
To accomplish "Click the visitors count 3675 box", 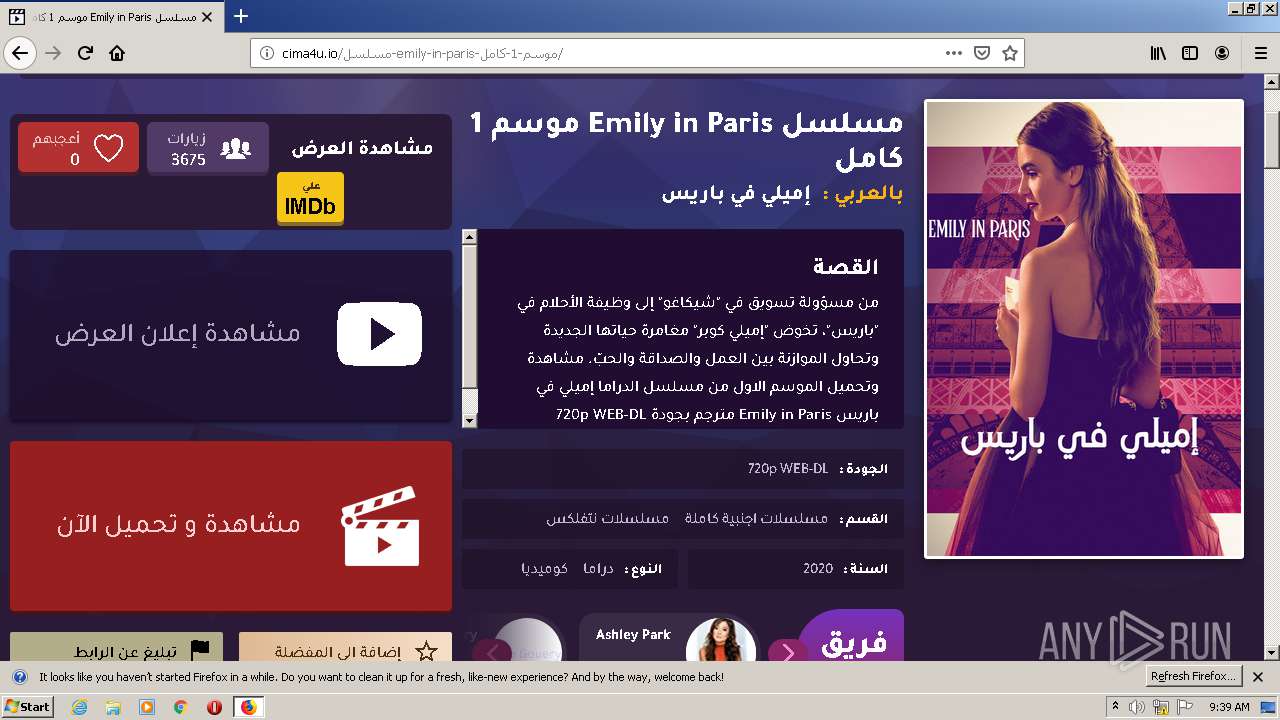I will click(x=208, y=148).
